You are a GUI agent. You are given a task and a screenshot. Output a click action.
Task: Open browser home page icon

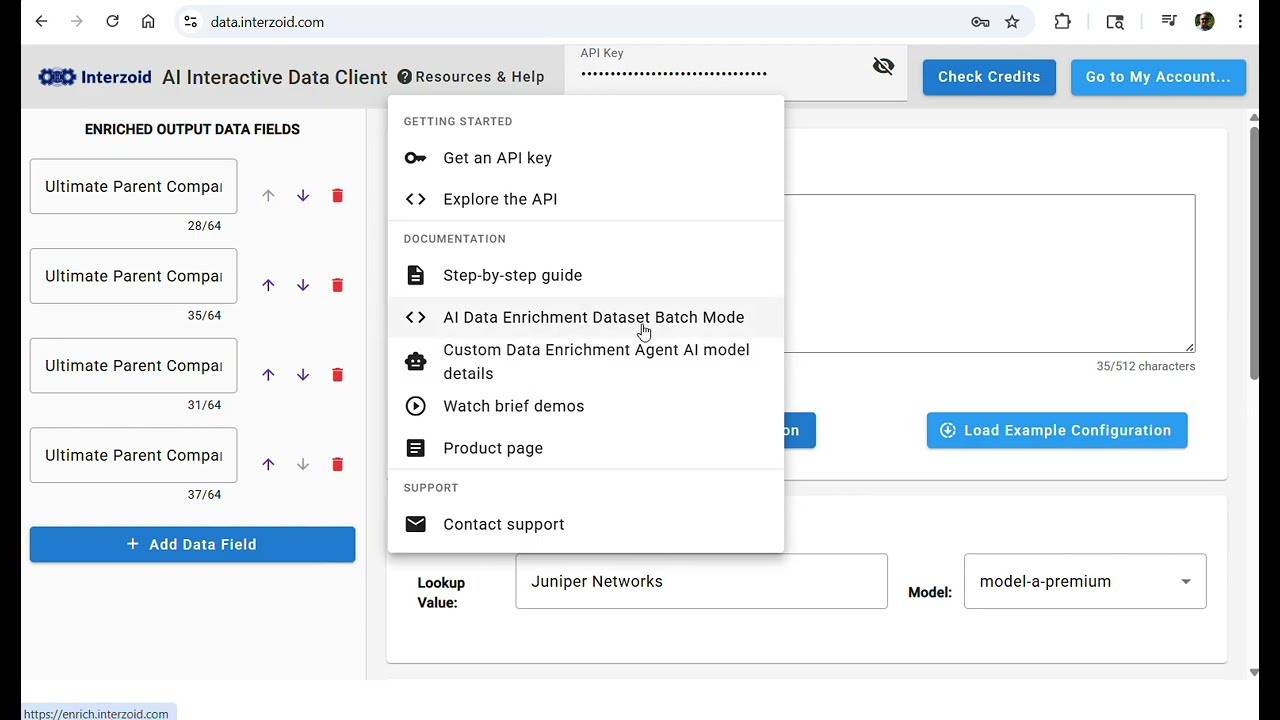(148, 21)
